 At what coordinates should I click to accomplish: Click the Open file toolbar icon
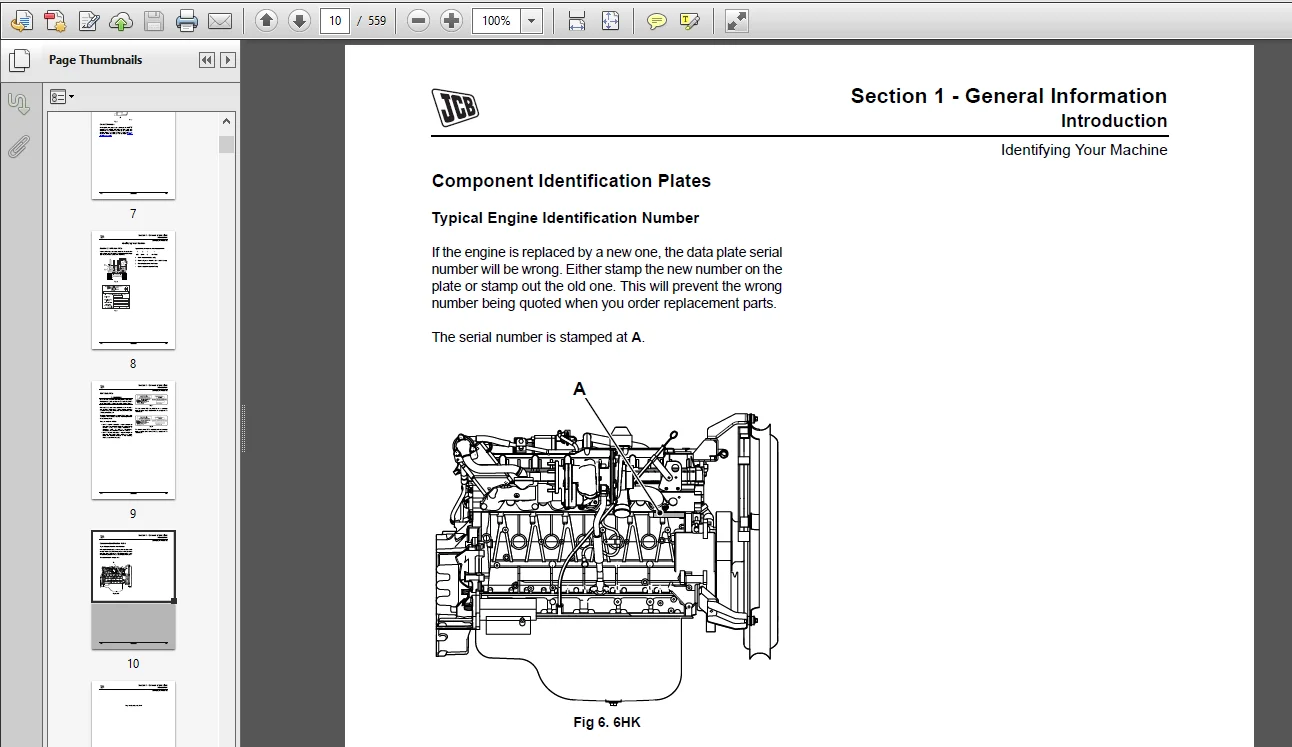point(22,20)
